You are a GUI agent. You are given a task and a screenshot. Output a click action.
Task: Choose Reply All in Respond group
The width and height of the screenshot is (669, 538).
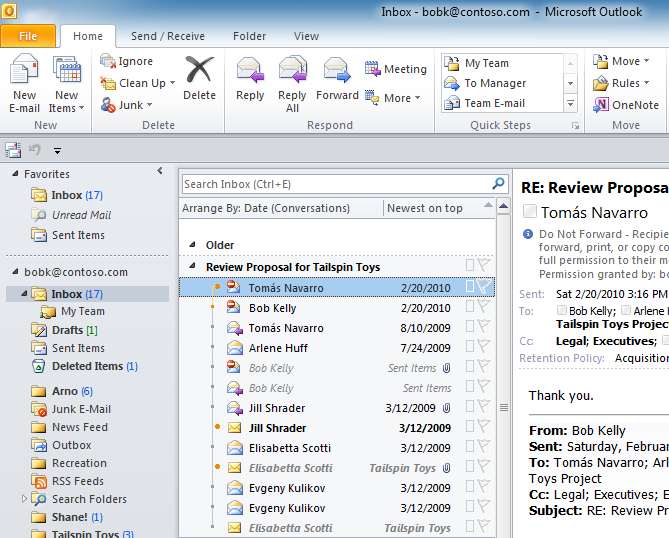(292, 83)
